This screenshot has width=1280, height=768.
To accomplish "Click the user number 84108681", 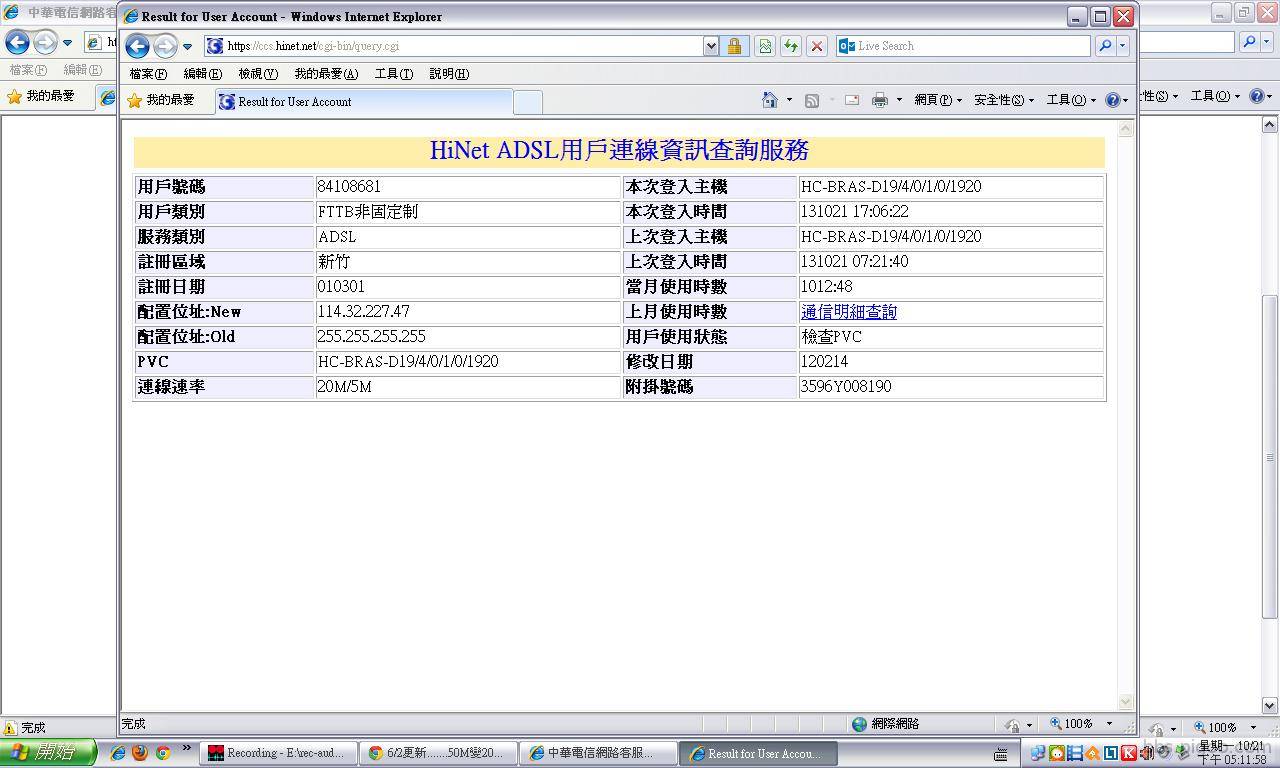I will pos(349,187).
